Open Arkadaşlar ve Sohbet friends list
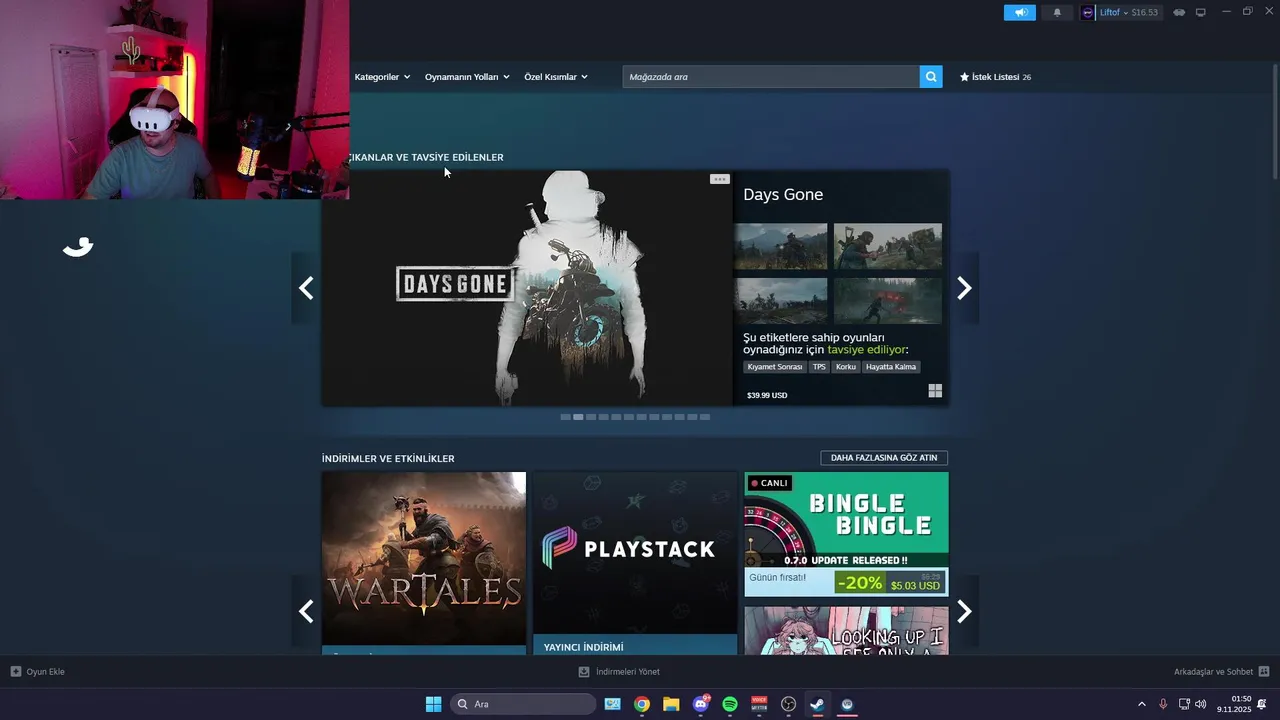This screenshot has width=1280, height=720. [x=1213, y=672]
